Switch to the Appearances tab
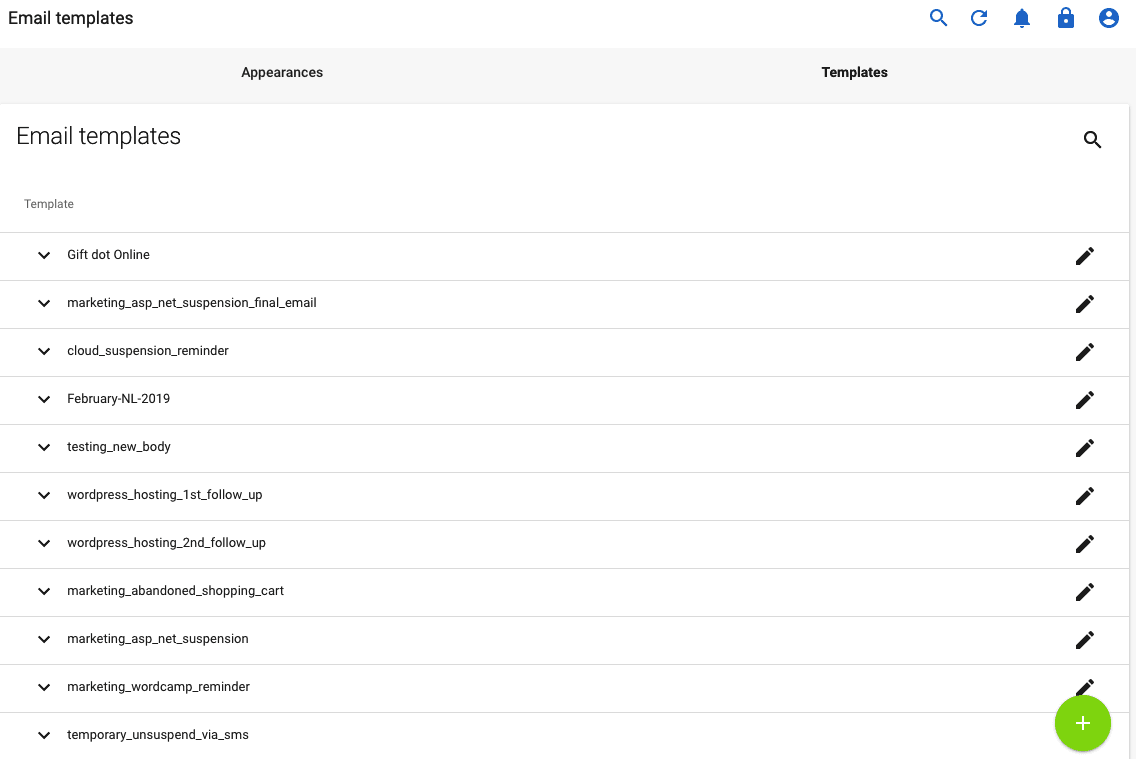The image size is (1136, 759). pos(281,72)
